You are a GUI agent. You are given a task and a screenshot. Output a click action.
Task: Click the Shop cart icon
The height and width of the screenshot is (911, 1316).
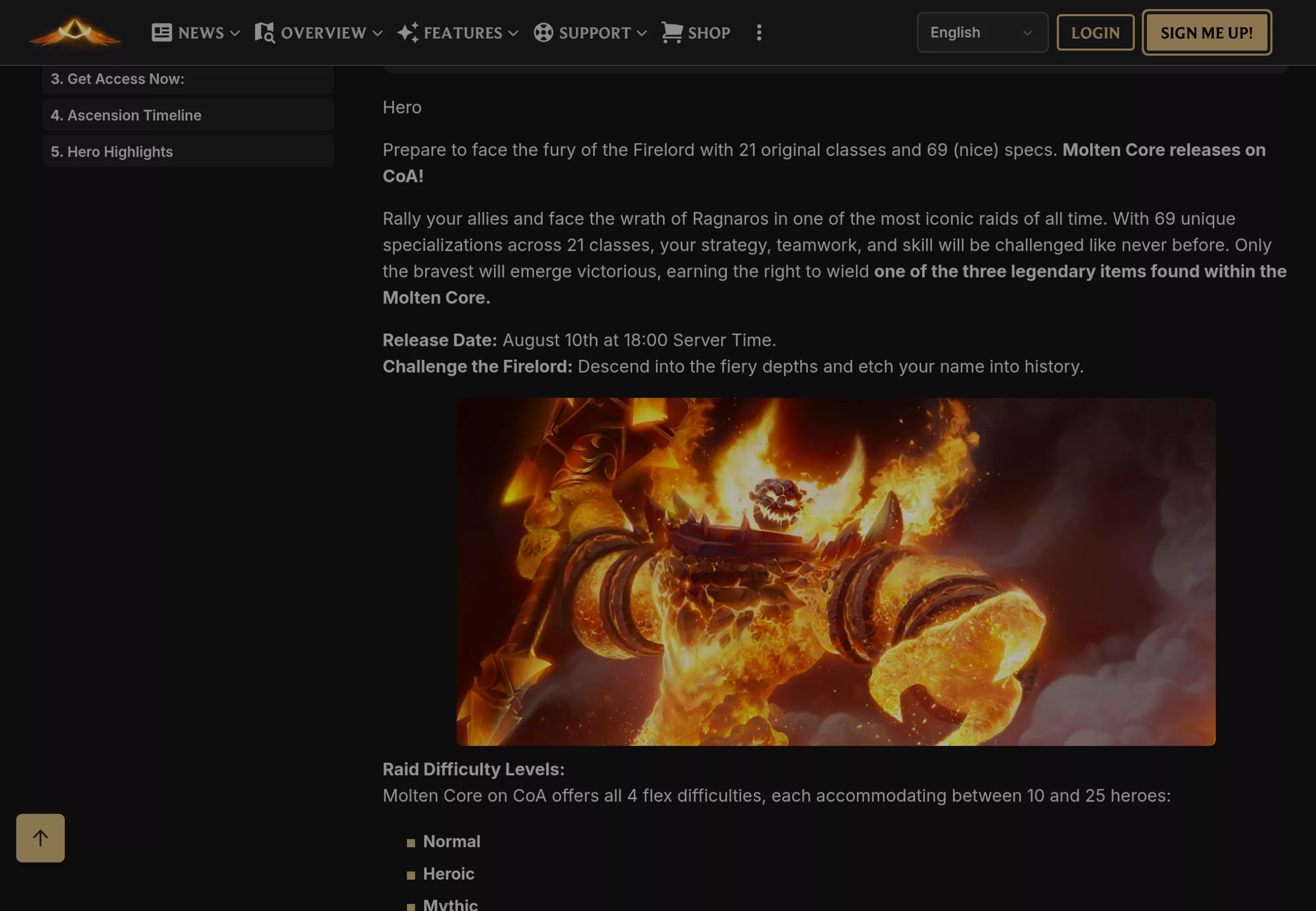pos(672,32)
